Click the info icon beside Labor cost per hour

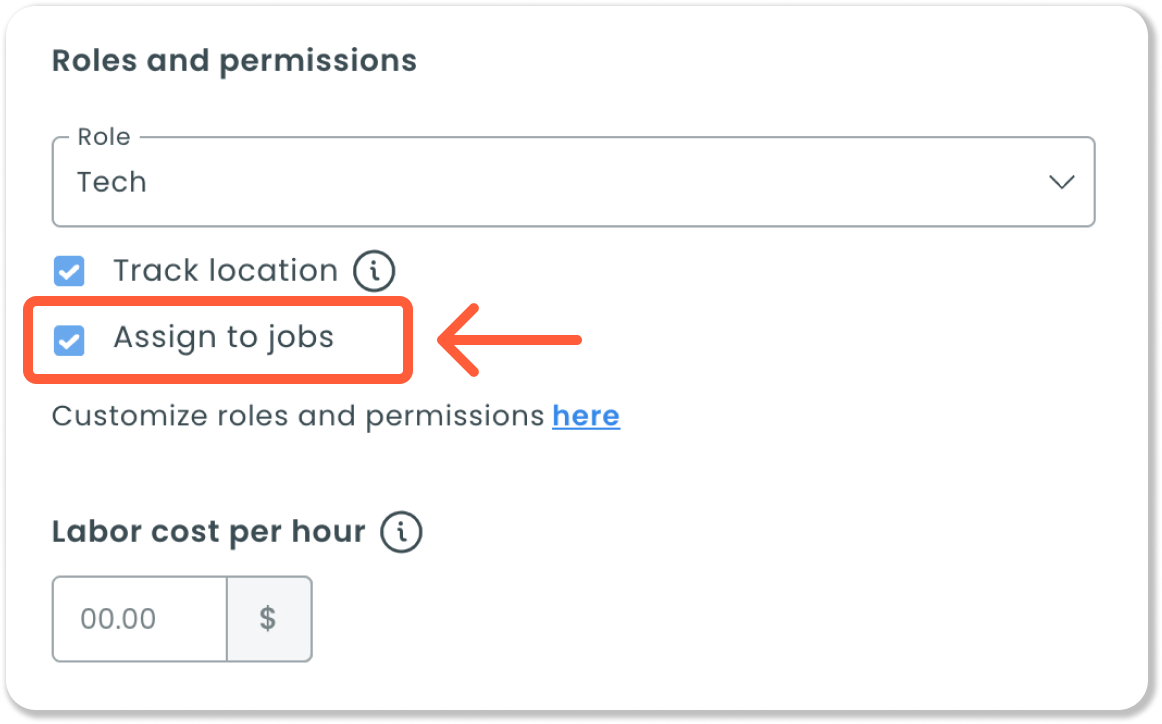pos(401,532)
